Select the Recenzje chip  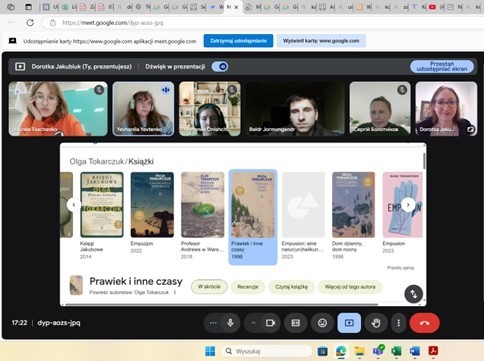[x=248, y=287]
